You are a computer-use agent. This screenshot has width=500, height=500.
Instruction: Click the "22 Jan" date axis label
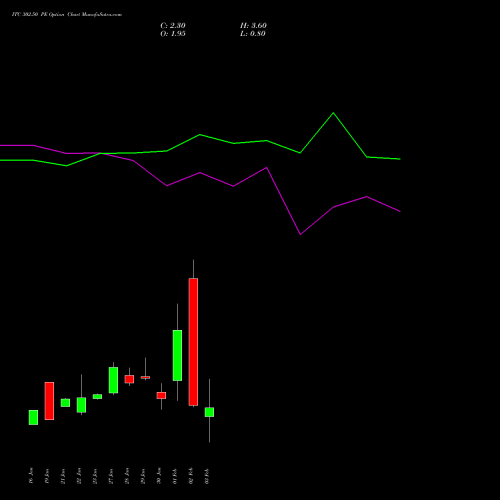tap(79, 476)
